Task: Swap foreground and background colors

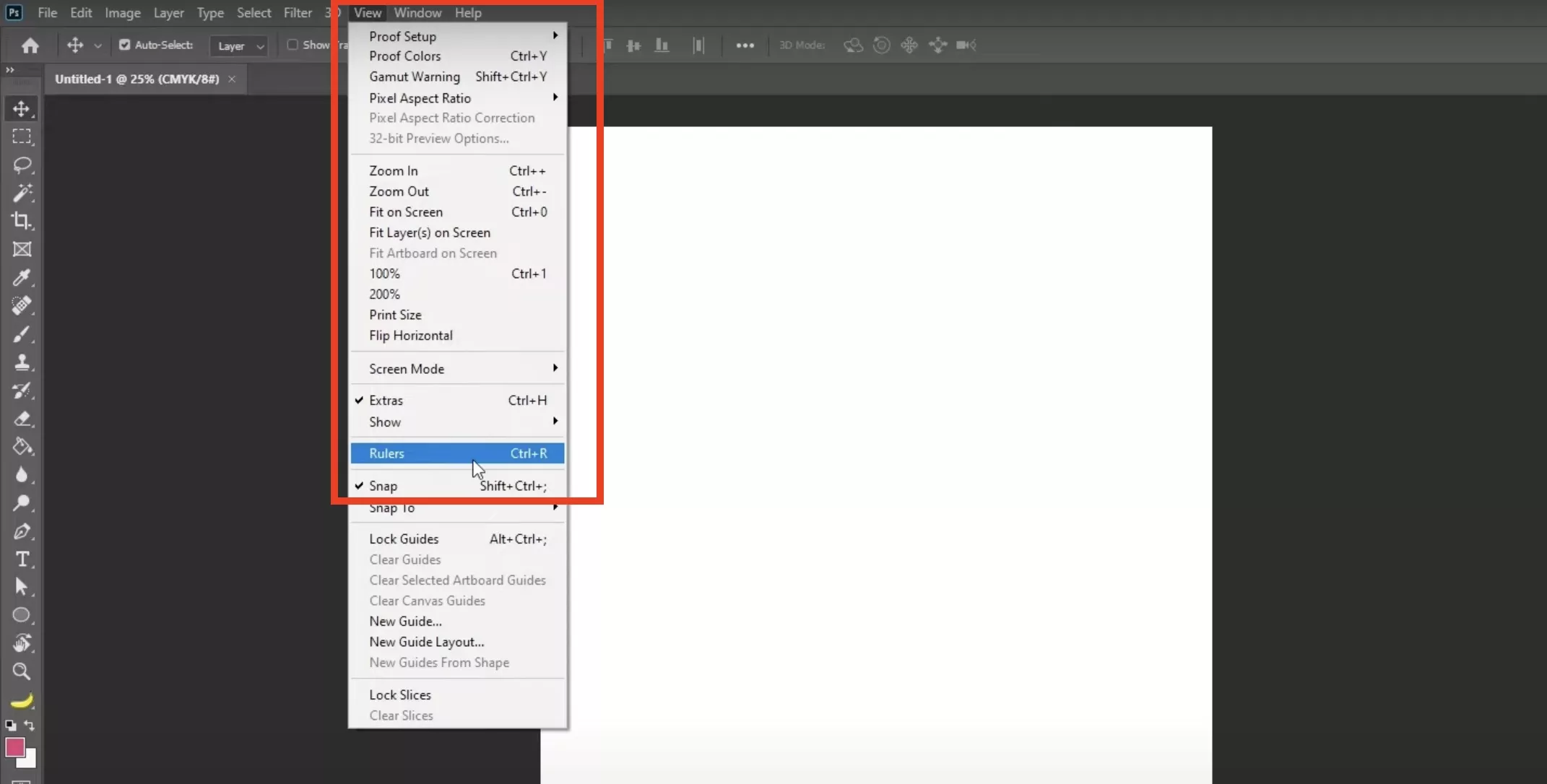Action: [29, 725]
